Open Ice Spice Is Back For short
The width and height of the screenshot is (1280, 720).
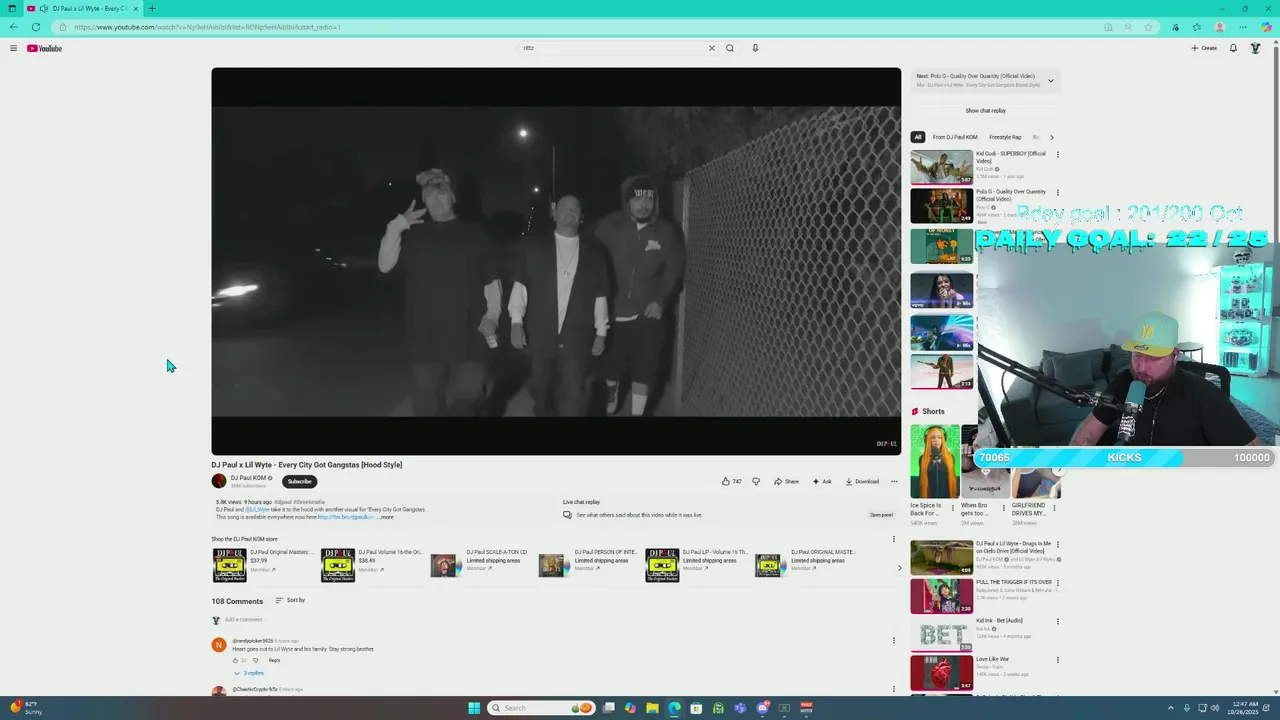[x=934, y=461]
